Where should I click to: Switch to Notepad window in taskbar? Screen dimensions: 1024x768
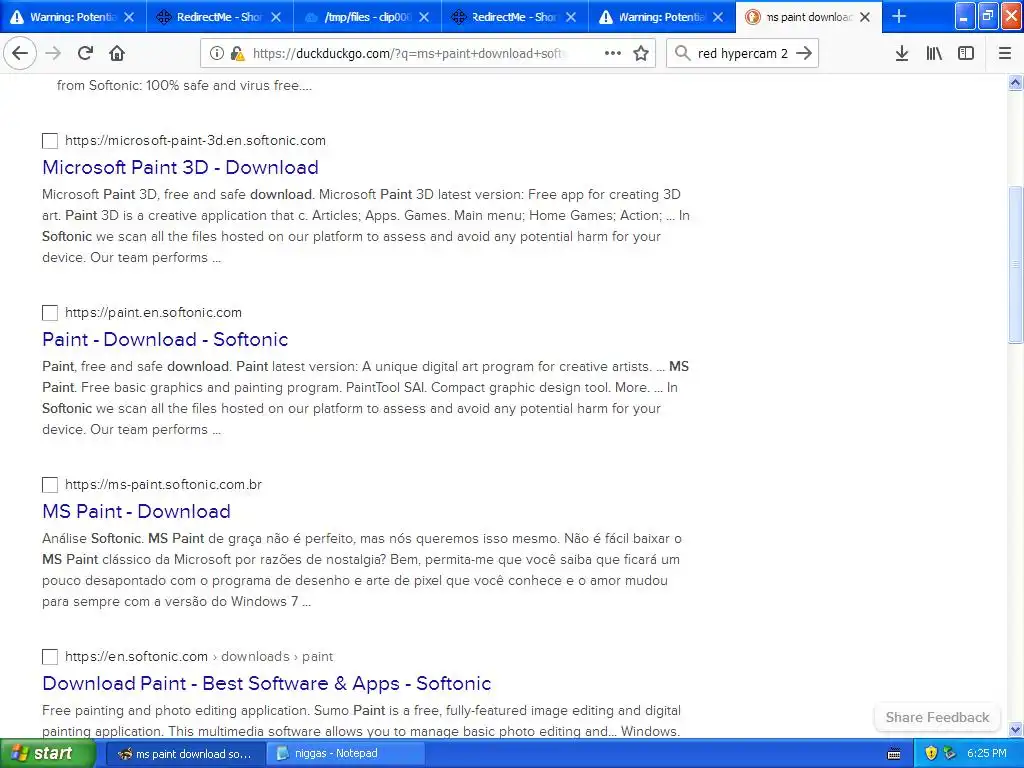[x=345, y=754]
